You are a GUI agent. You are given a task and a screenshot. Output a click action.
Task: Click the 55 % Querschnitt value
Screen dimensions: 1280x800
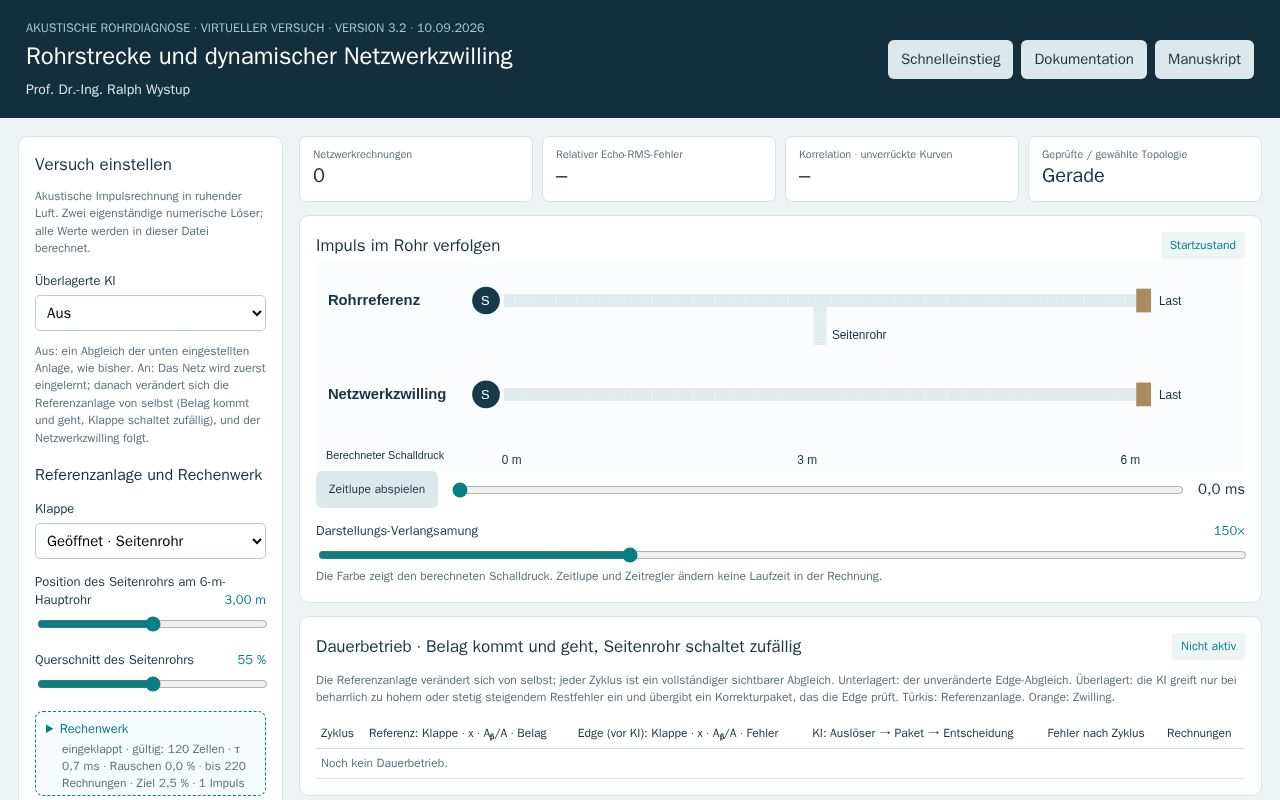[x=252, y=660]
